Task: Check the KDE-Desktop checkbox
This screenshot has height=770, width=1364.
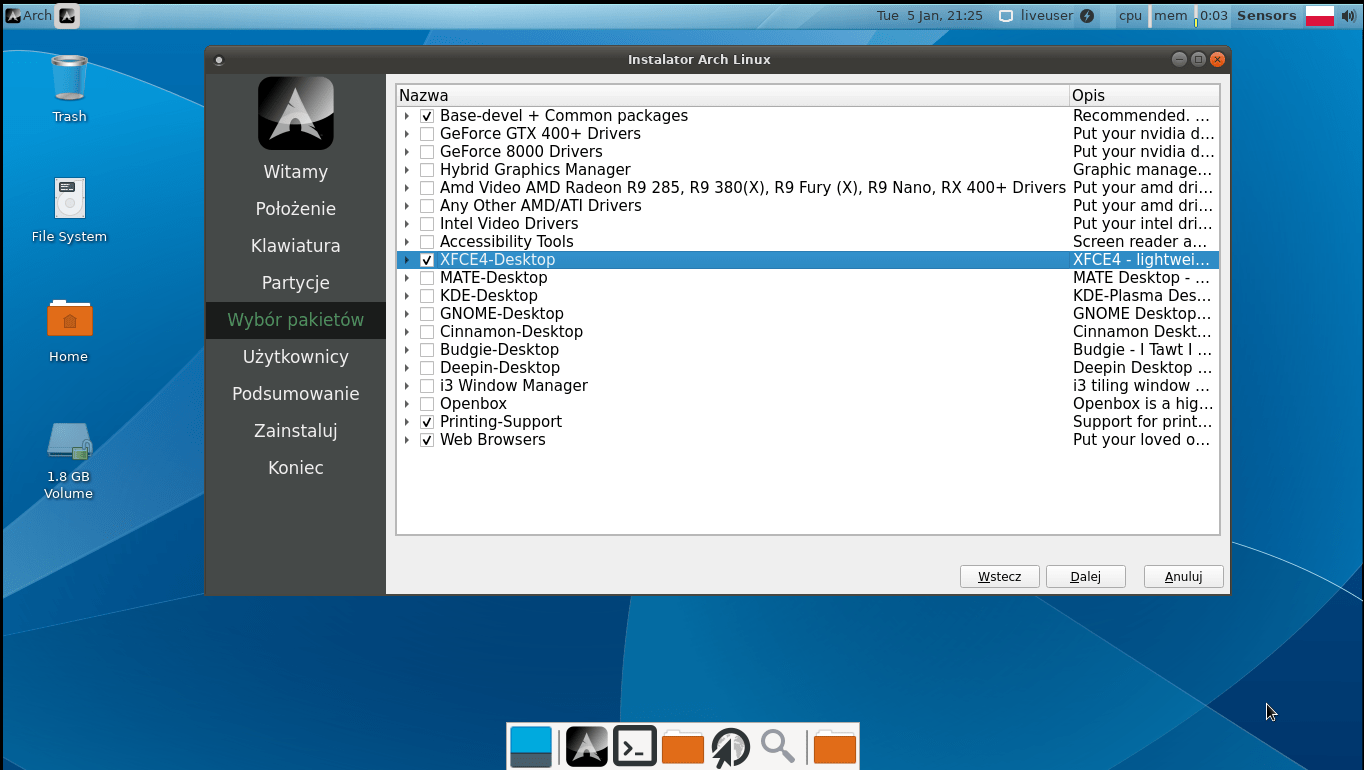Action: pyautogui.click(x=427, y=296)
